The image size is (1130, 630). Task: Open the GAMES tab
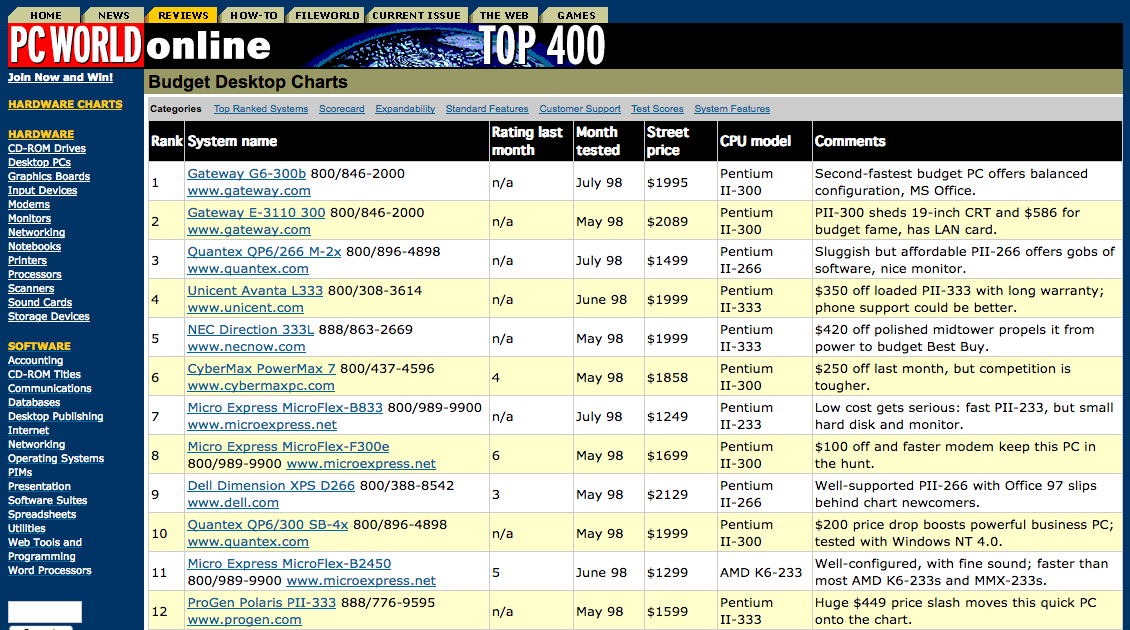click(576, 15)
